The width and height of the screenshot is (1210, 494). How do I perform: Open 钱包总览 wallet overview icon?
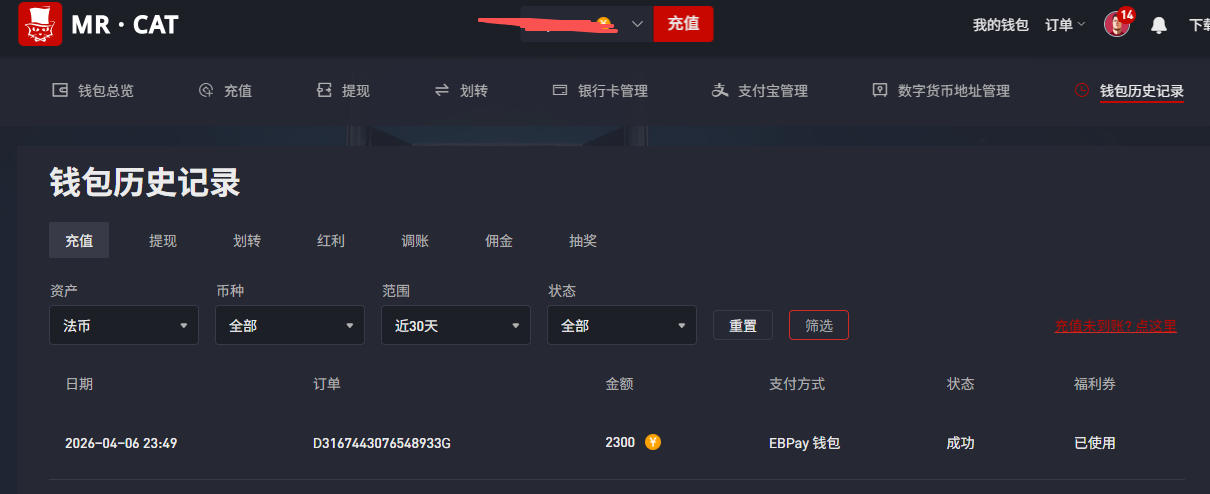tap(60, 90)
